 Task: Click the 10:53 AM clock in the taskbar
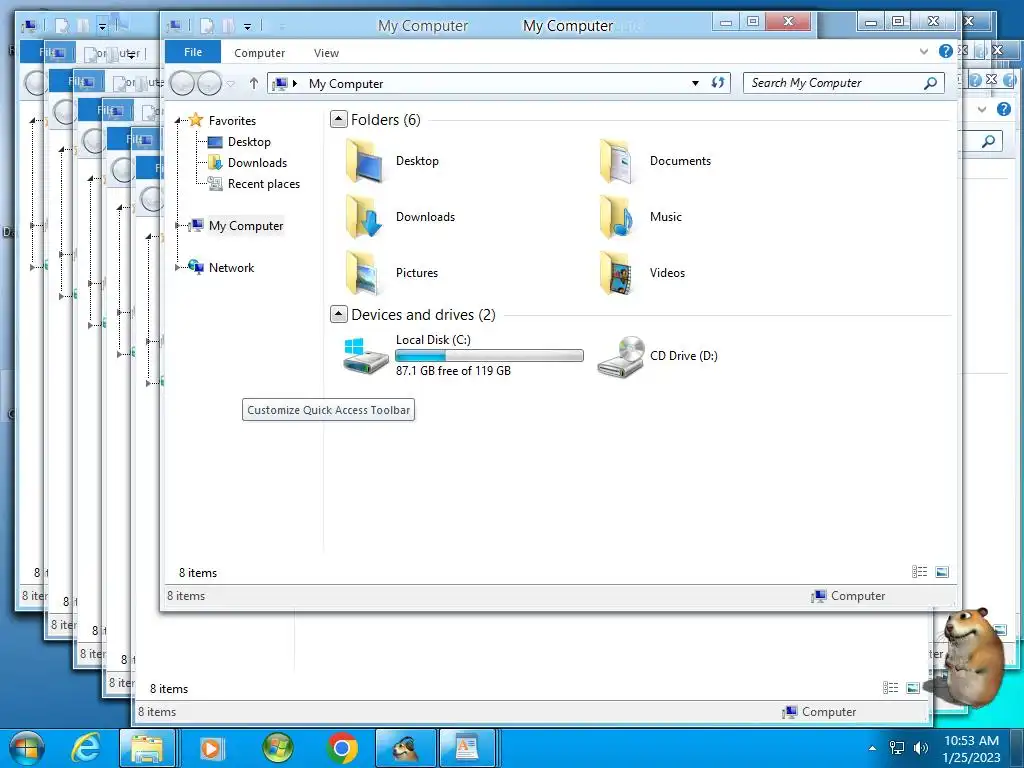(x=971, y=741)
